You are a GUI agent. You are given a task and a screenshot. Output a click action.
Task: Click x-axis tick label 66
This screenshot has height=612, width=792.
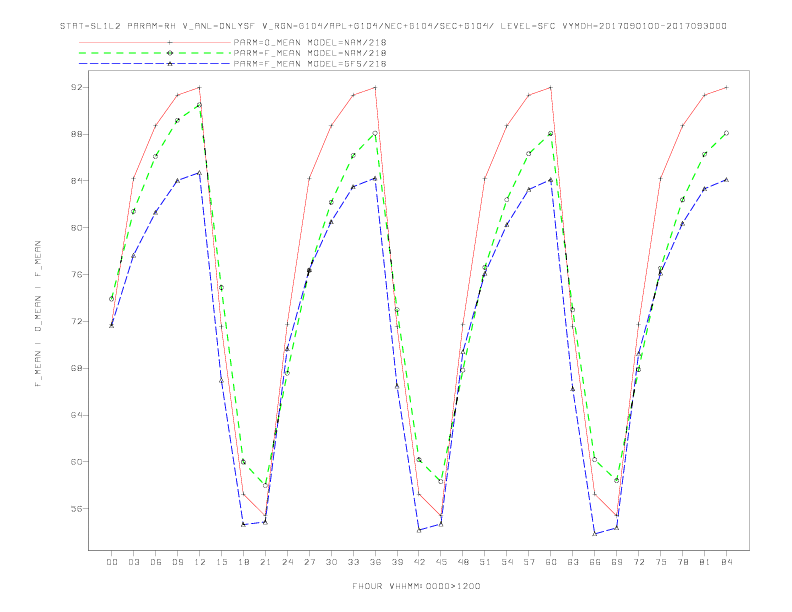coord(595,562)
